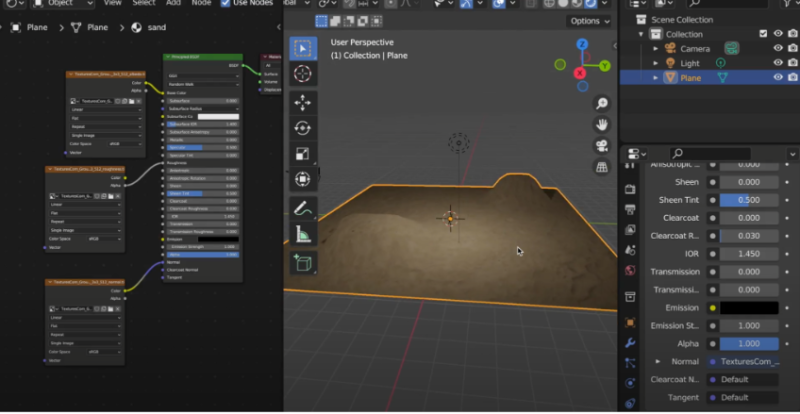The width and height of the screenshot is (800, 414).
Task: Switch to solid viewport shading
Action: [x=563, y=4]
